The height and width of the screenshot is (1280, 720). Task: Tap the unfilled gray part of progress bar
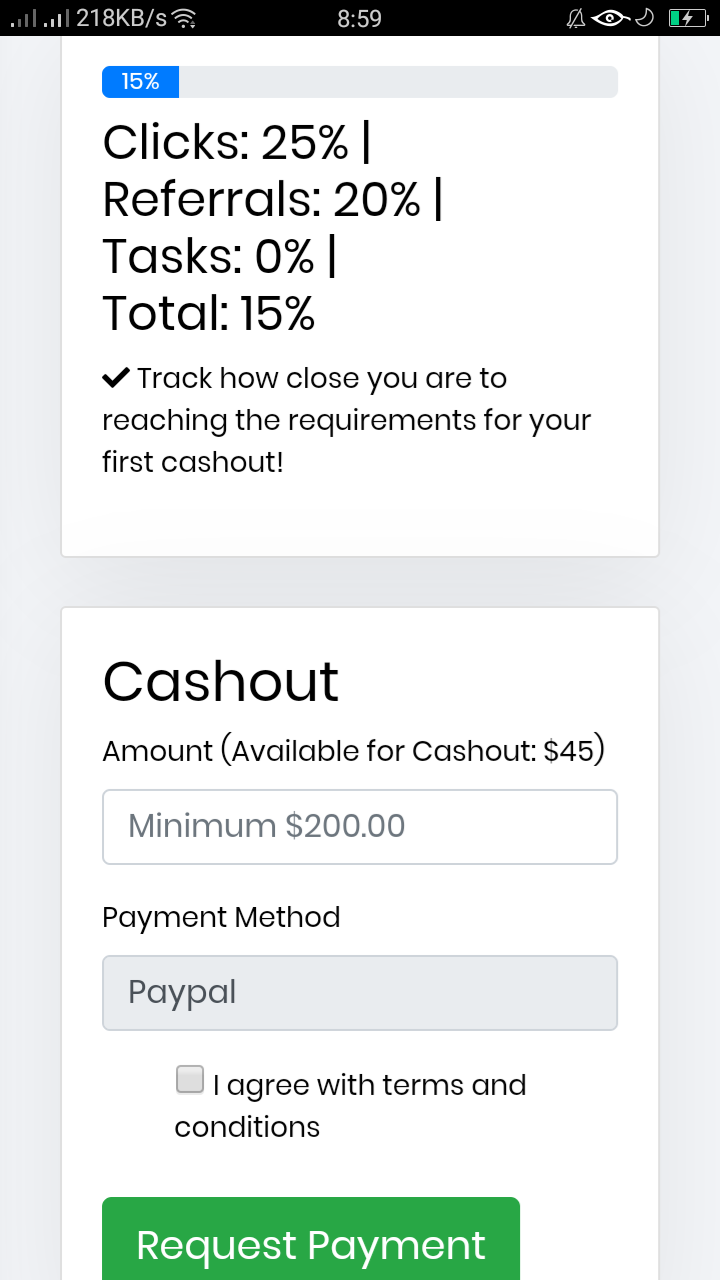[398, 82]
